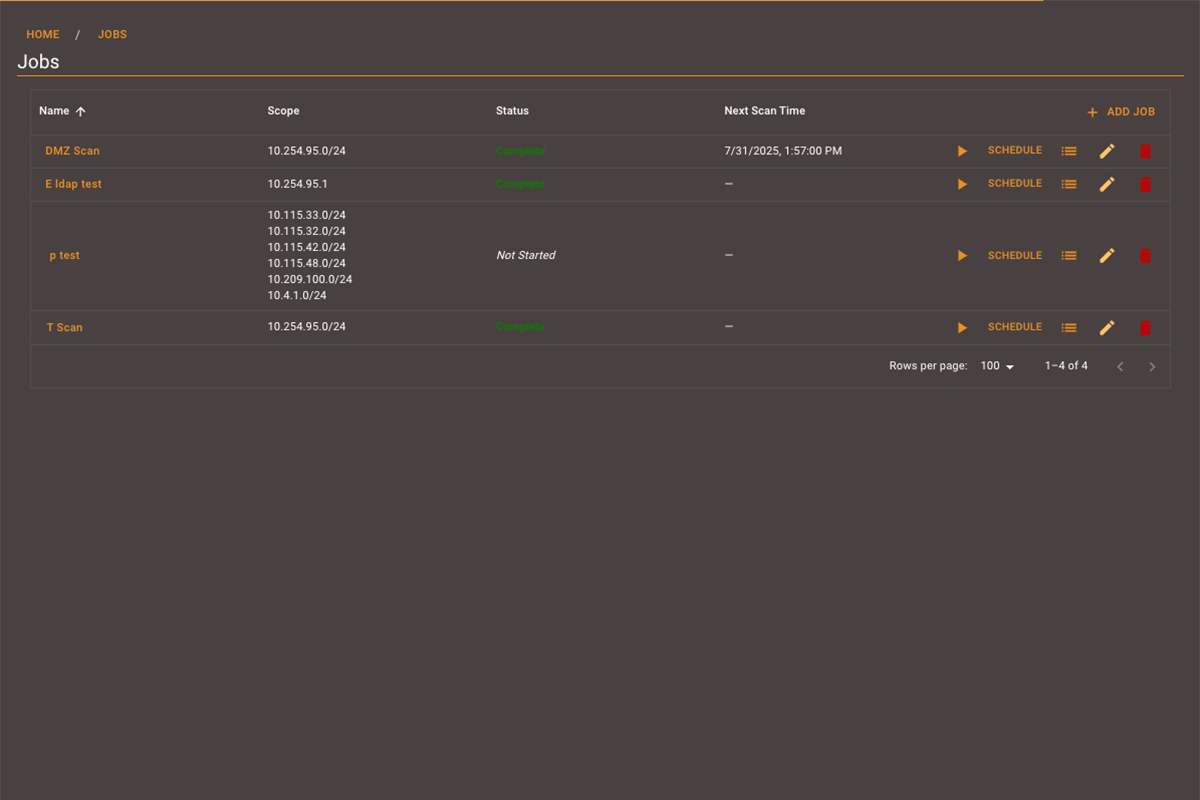Go to the next page
Image resolution: width=1200 pixels, height=800 pixels.
[x=1152, y=367]
